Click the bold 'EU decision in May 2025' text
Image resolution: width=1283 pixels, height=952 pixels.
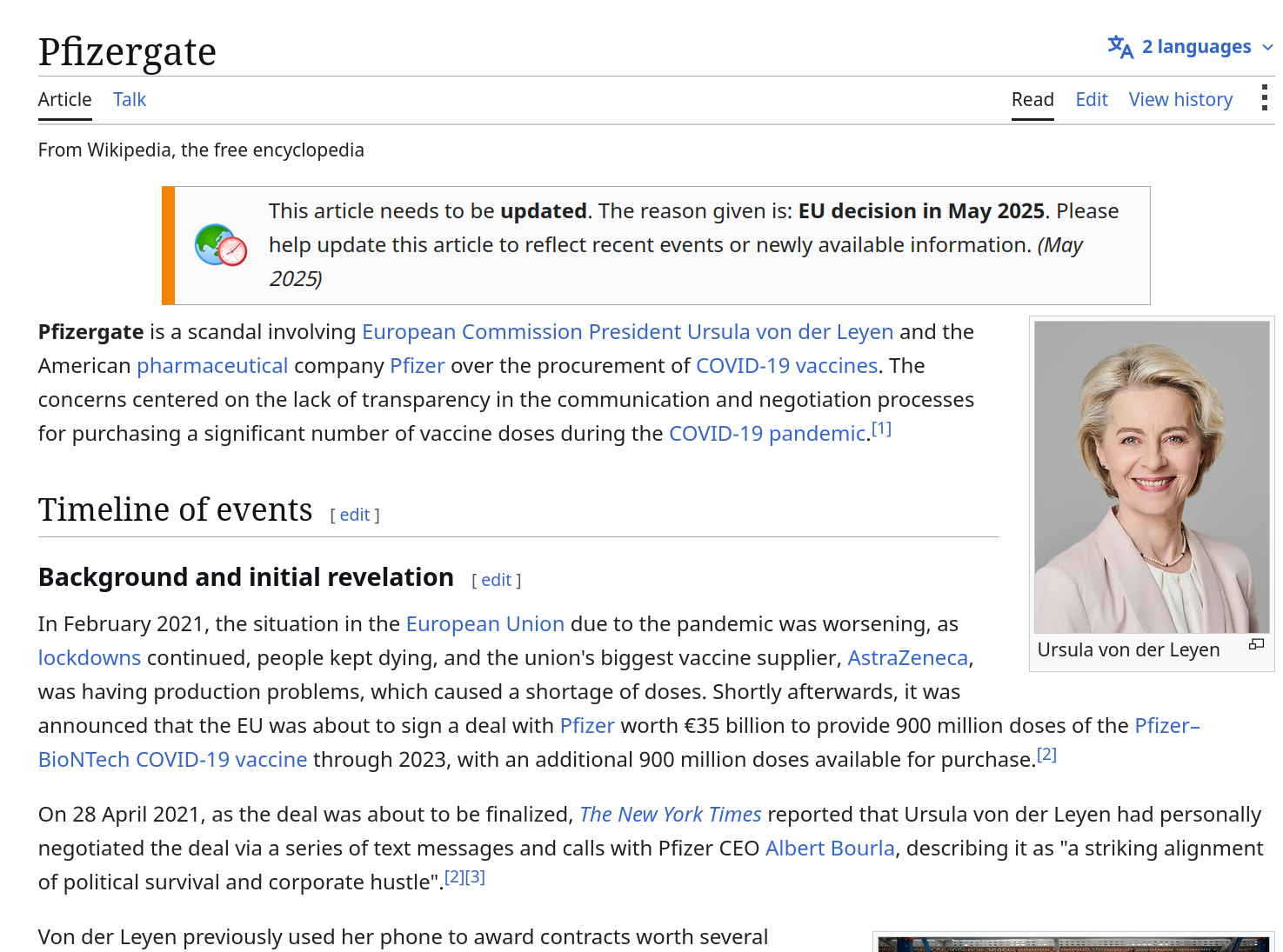921,211
